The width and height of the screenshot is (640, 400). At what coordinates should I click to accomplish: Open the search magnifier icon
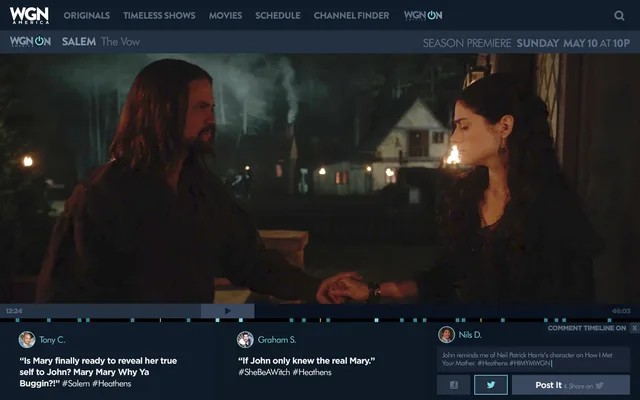click(619, 16)
